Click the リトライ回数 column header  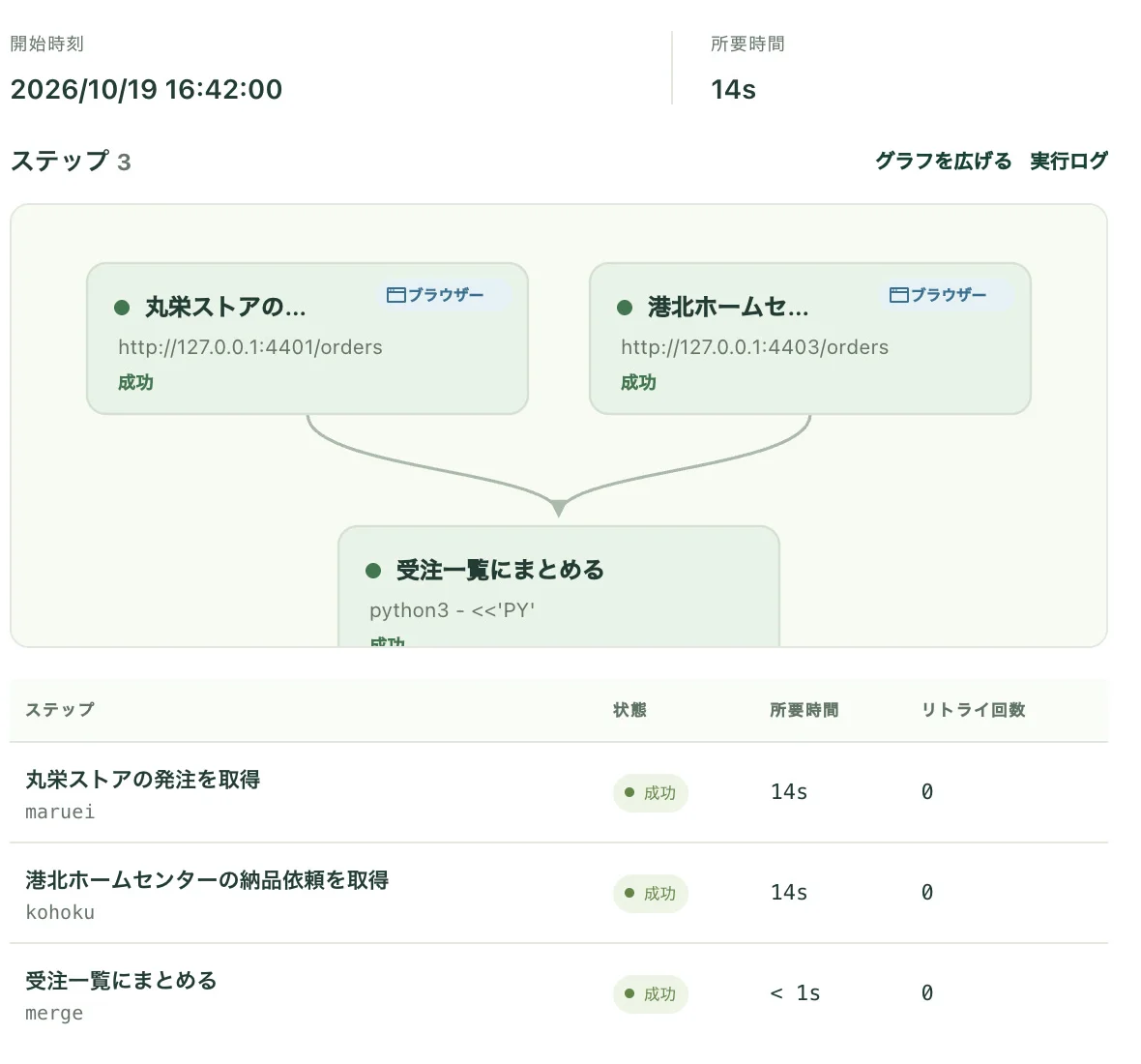pos(973,710)
